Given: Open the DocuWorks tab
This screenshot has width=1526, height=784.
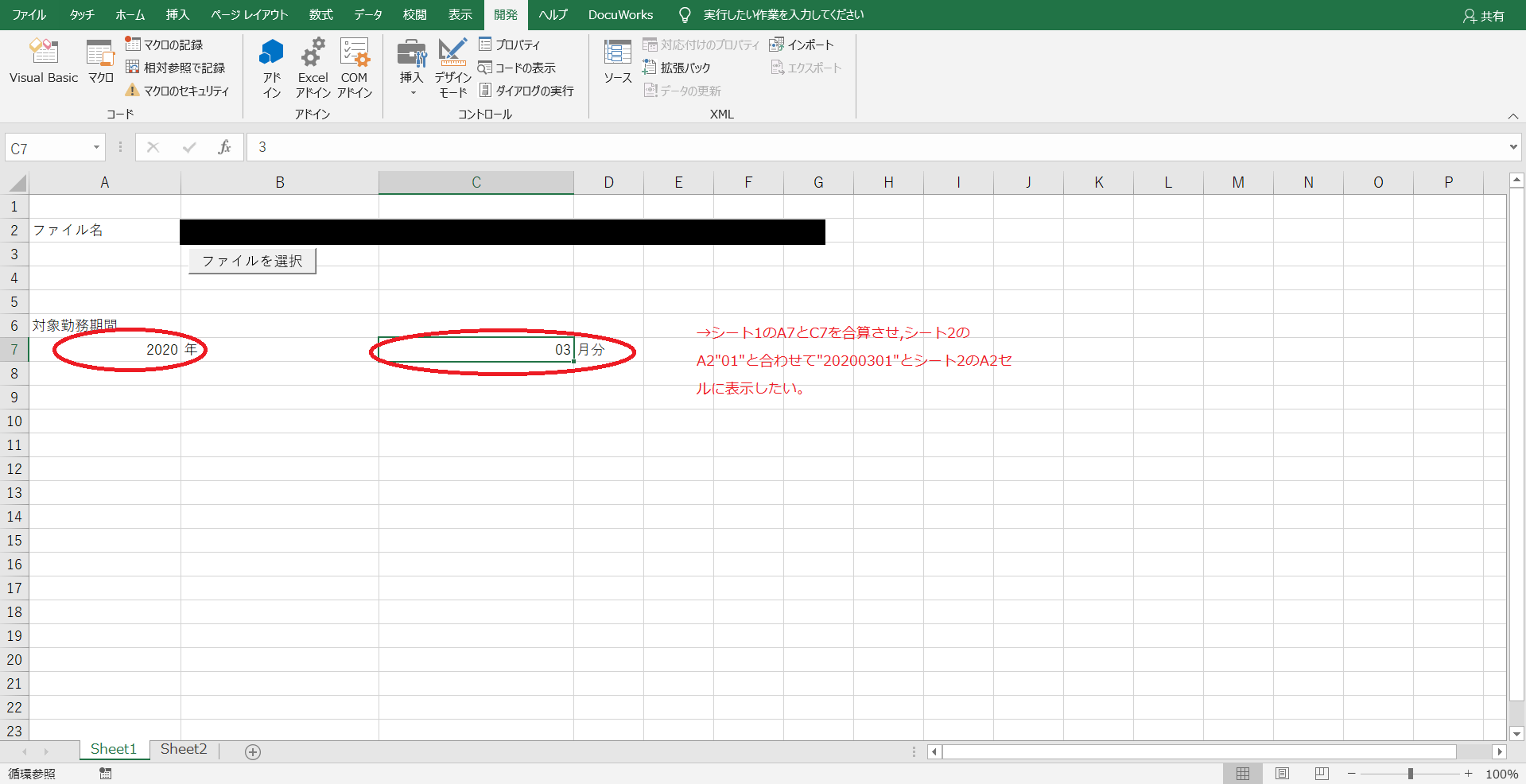Looking at the screenshot, I should pos(620,14).
